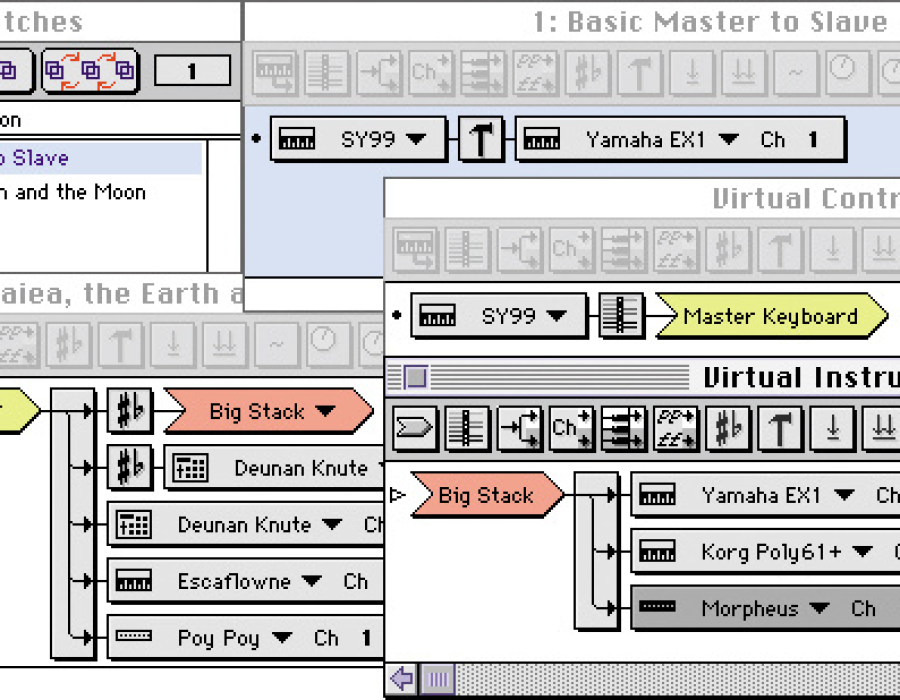Select the pp-ff velocity tool in Virtual Instruments toolbar
The image size is (900, 700).
(676, 428)
